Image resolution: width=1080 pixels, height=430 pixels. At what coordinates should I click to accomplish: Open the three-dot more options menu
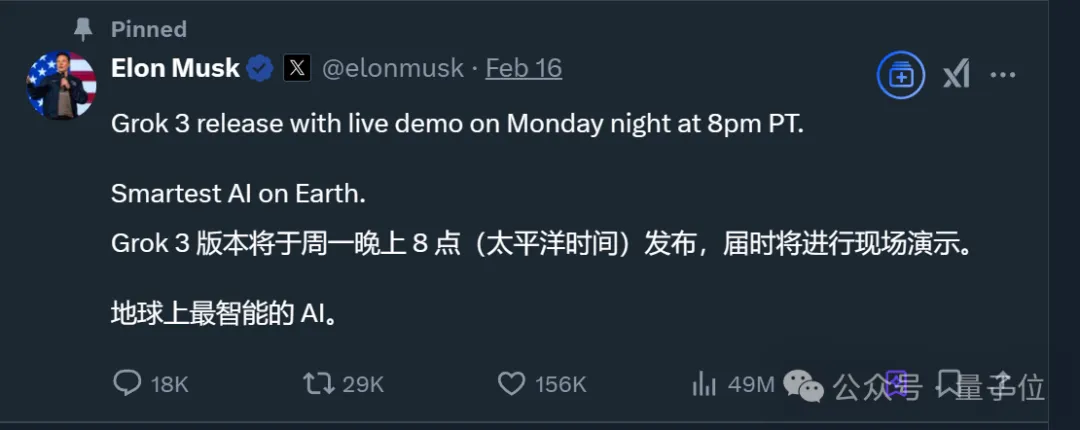click(x=1003, y=74)
